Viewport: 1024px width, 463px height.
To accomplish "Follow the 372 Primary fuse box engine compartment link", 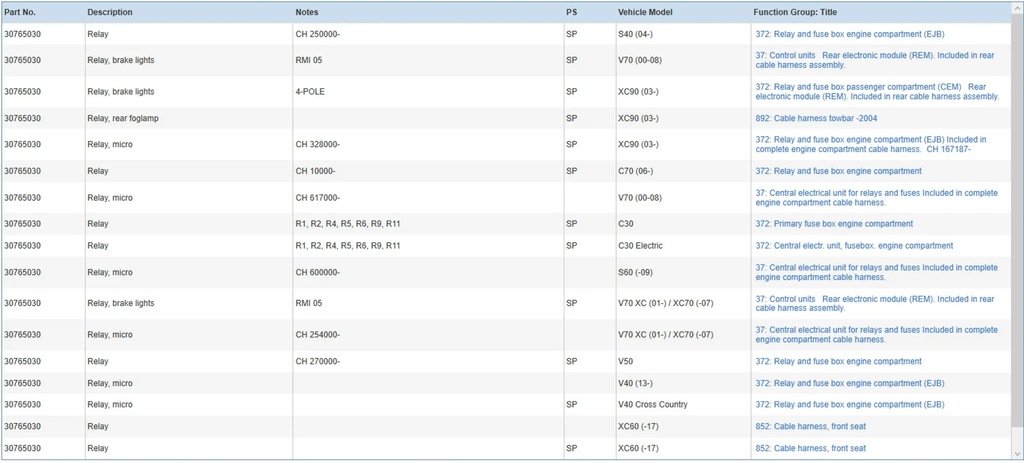I will coord(834,224).
